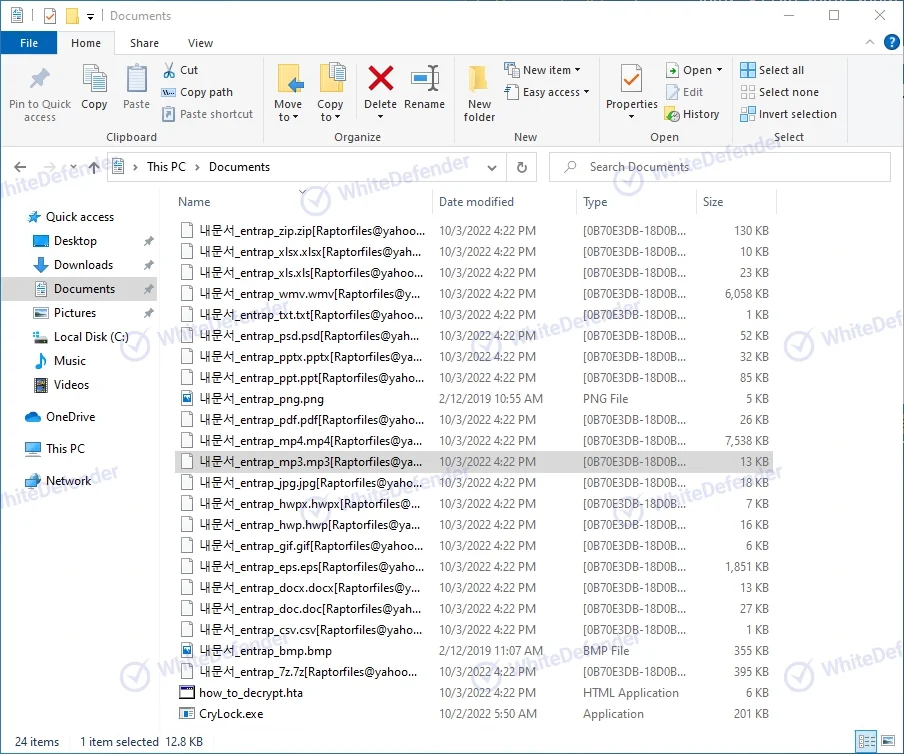Screen dimensions: 904x754
Task: Open the File menu
Action: [x=29, y=43]
